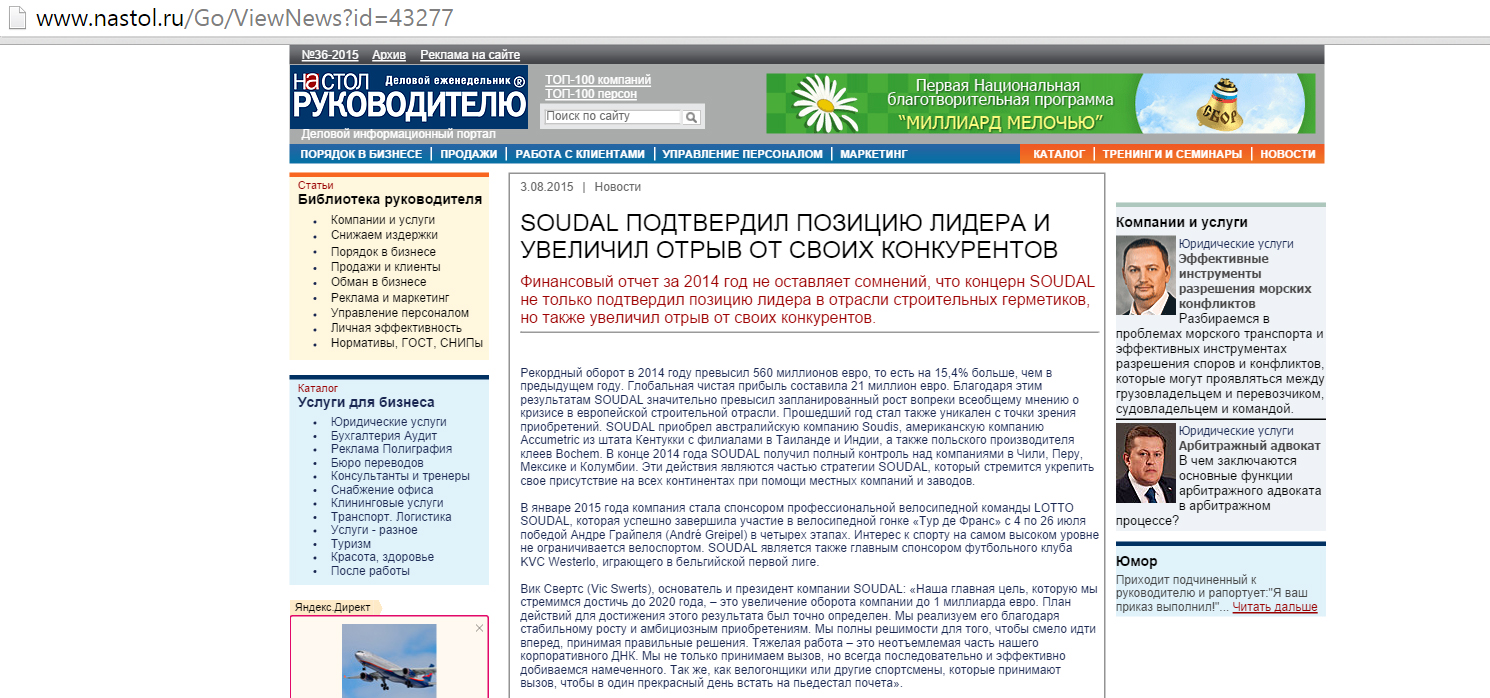1490x698 pixels.
Task: Open 'Реклама на сайте' link
Action: (470, 55)
